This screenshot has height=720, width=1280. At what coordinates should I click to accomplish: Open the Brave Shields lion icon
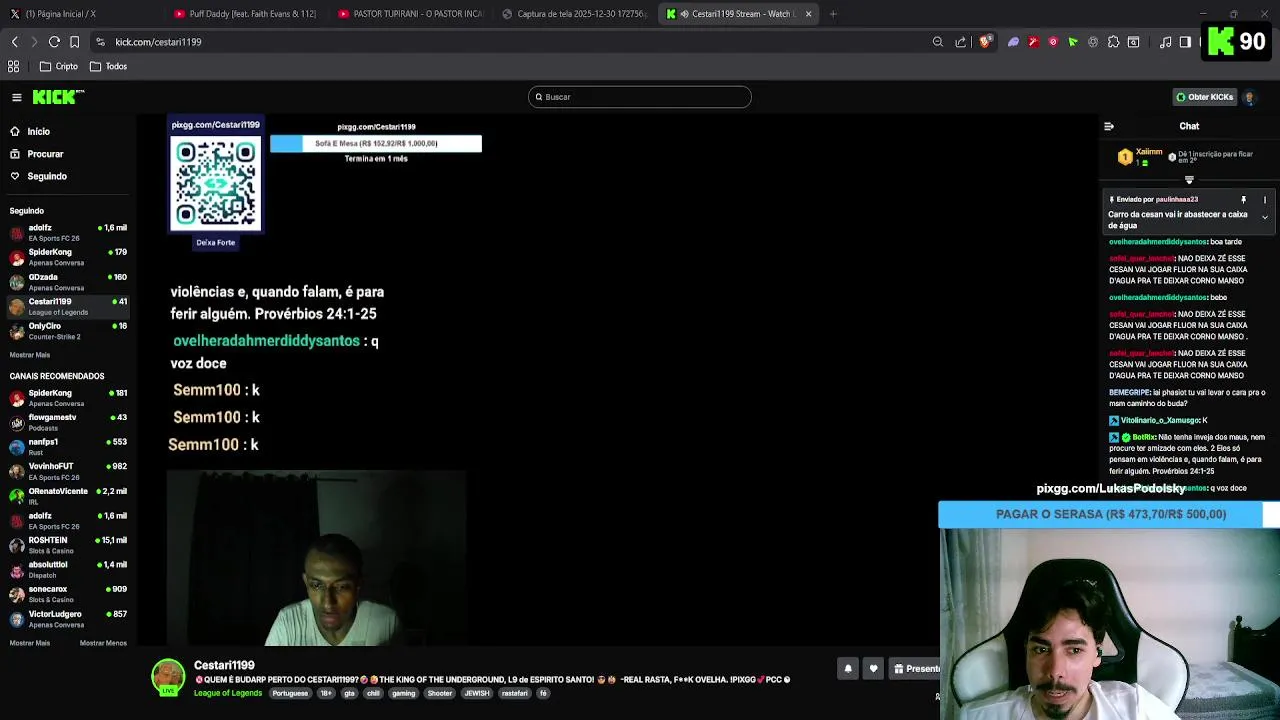[986, 42]
